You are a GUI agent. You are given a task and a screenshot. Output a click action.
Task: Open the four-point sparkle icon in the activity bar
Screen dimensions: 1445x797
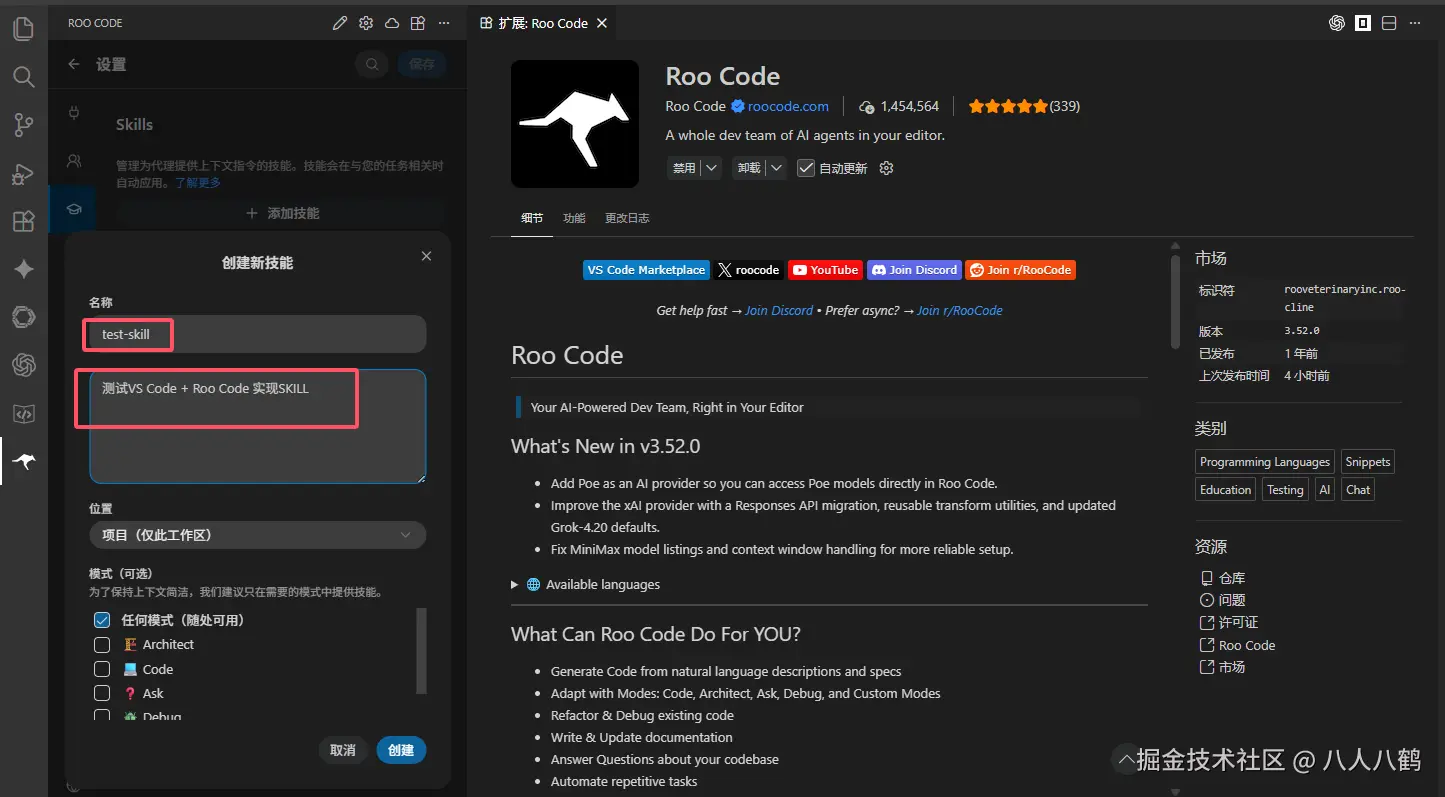[23, 269]
